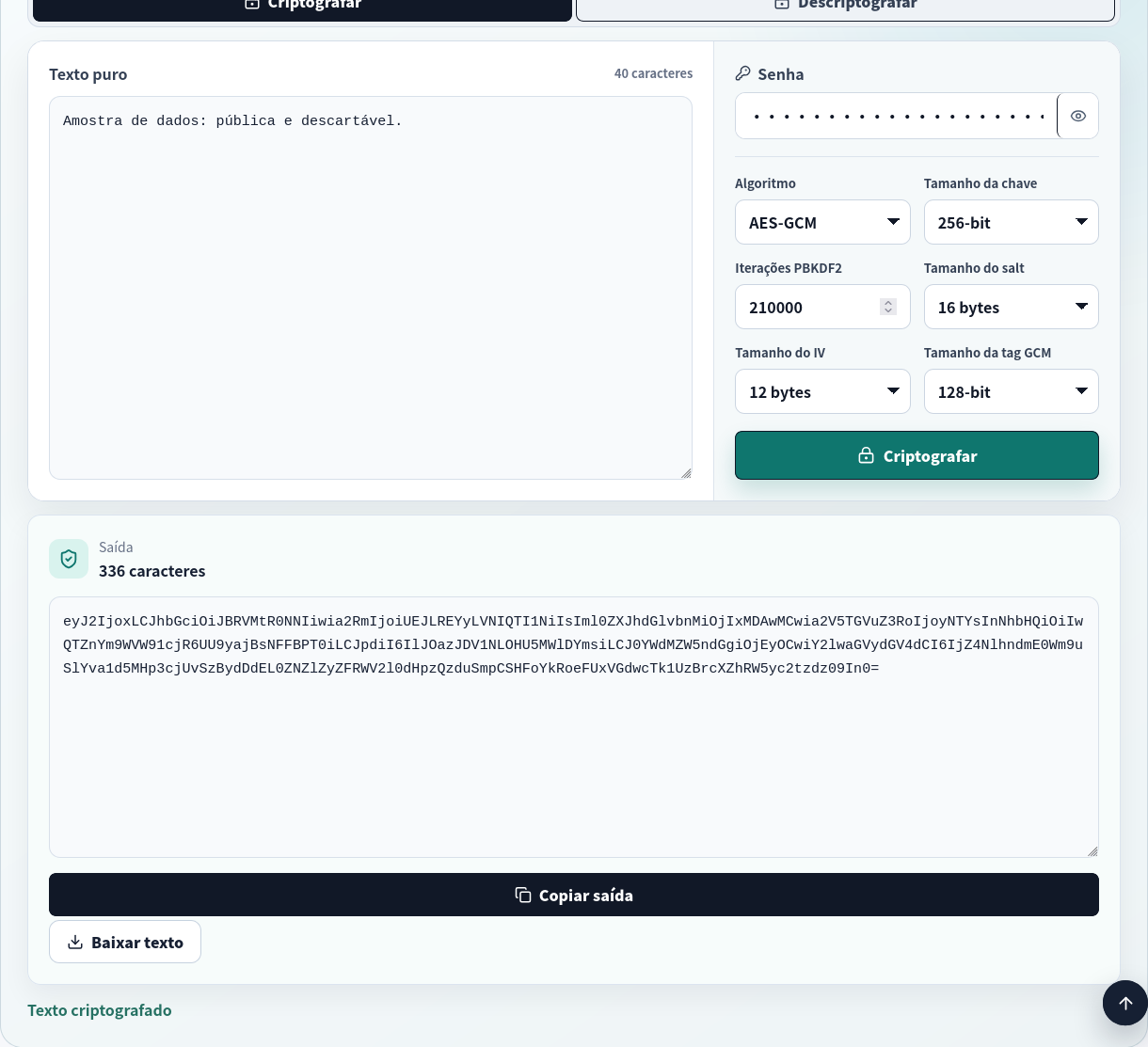Open the Tamanho do salt dropdown
This screenshot has width=1148, height=1047.
point(1011,307)
